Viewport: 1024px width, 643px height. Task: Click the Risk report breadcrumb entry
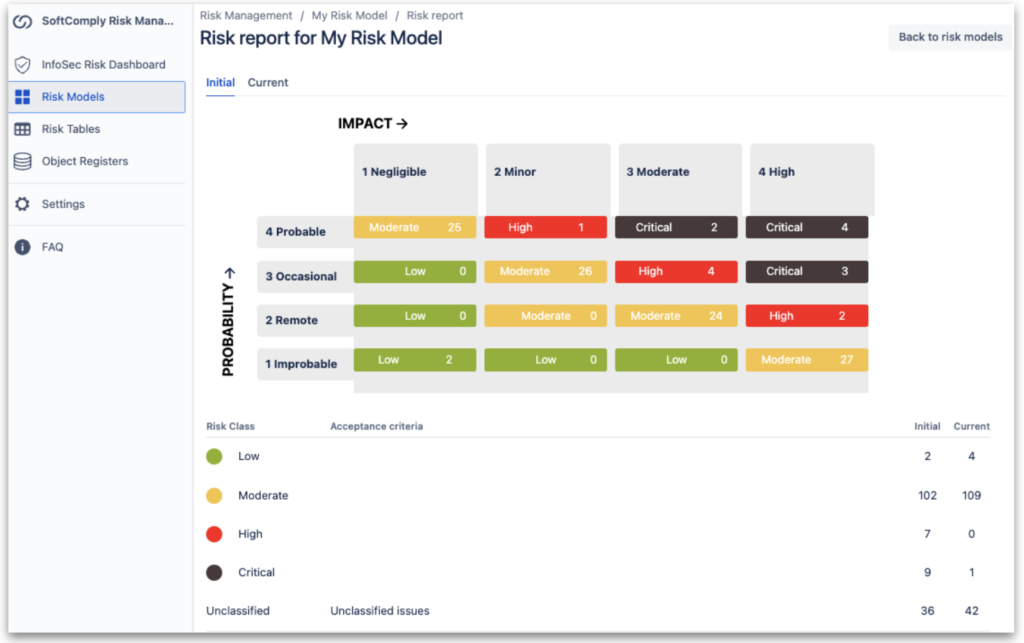click(x=434, y=15)
